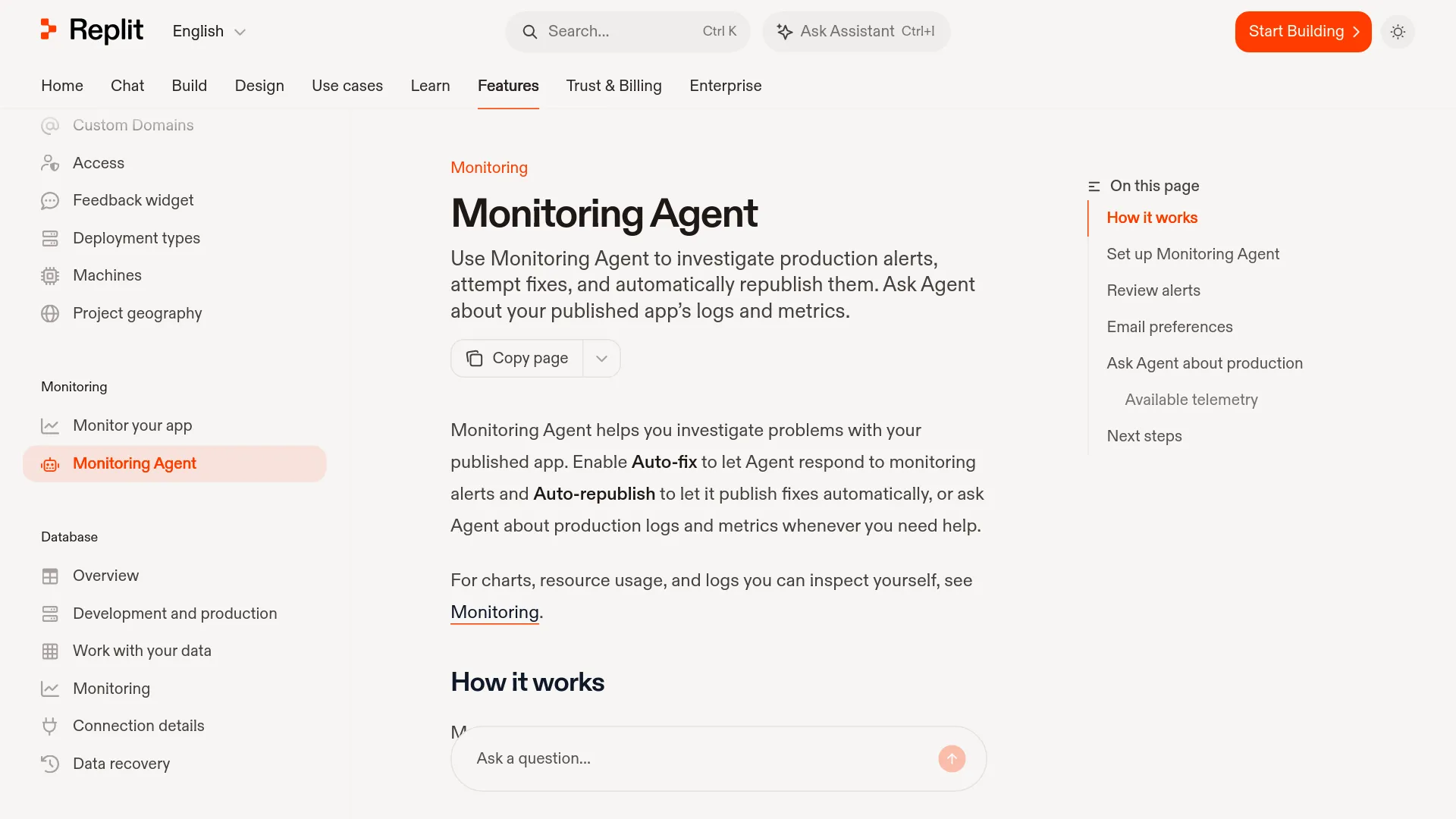Click the Machines chip icon

[50, 276]
